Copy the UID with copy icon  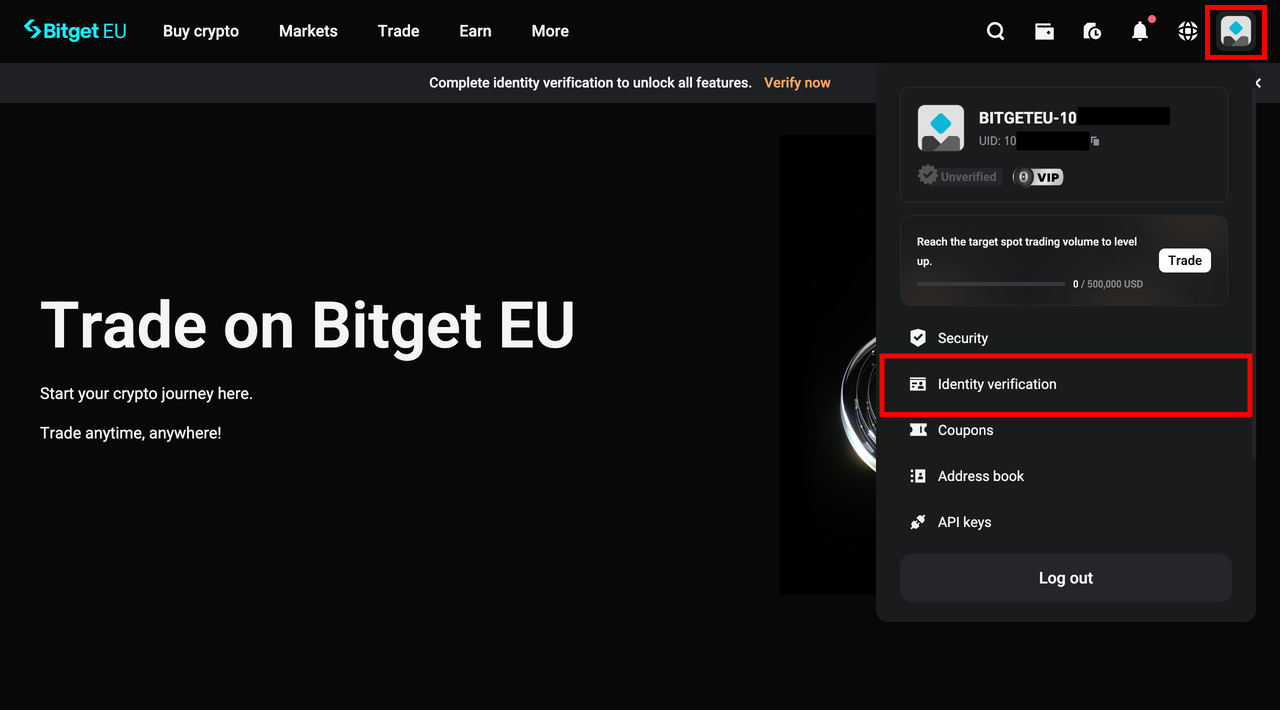pyautogui.click(x=1095, y=141)
